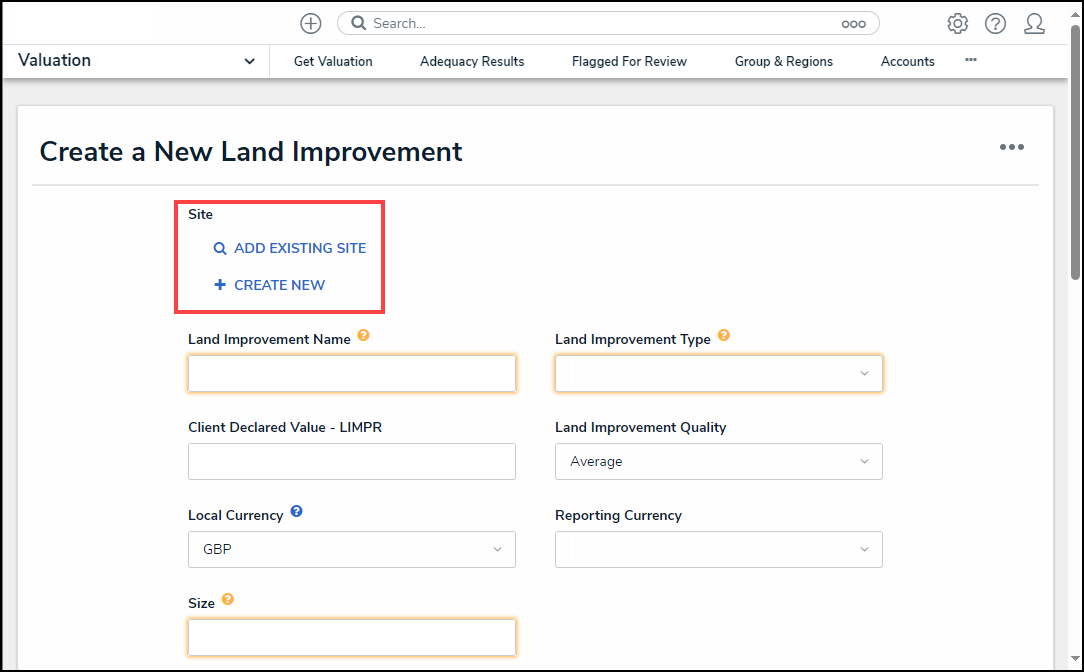Open the Group & Regions tab
The width and height of the screenshot is (1084, 672).
click(x=783, y=62)
